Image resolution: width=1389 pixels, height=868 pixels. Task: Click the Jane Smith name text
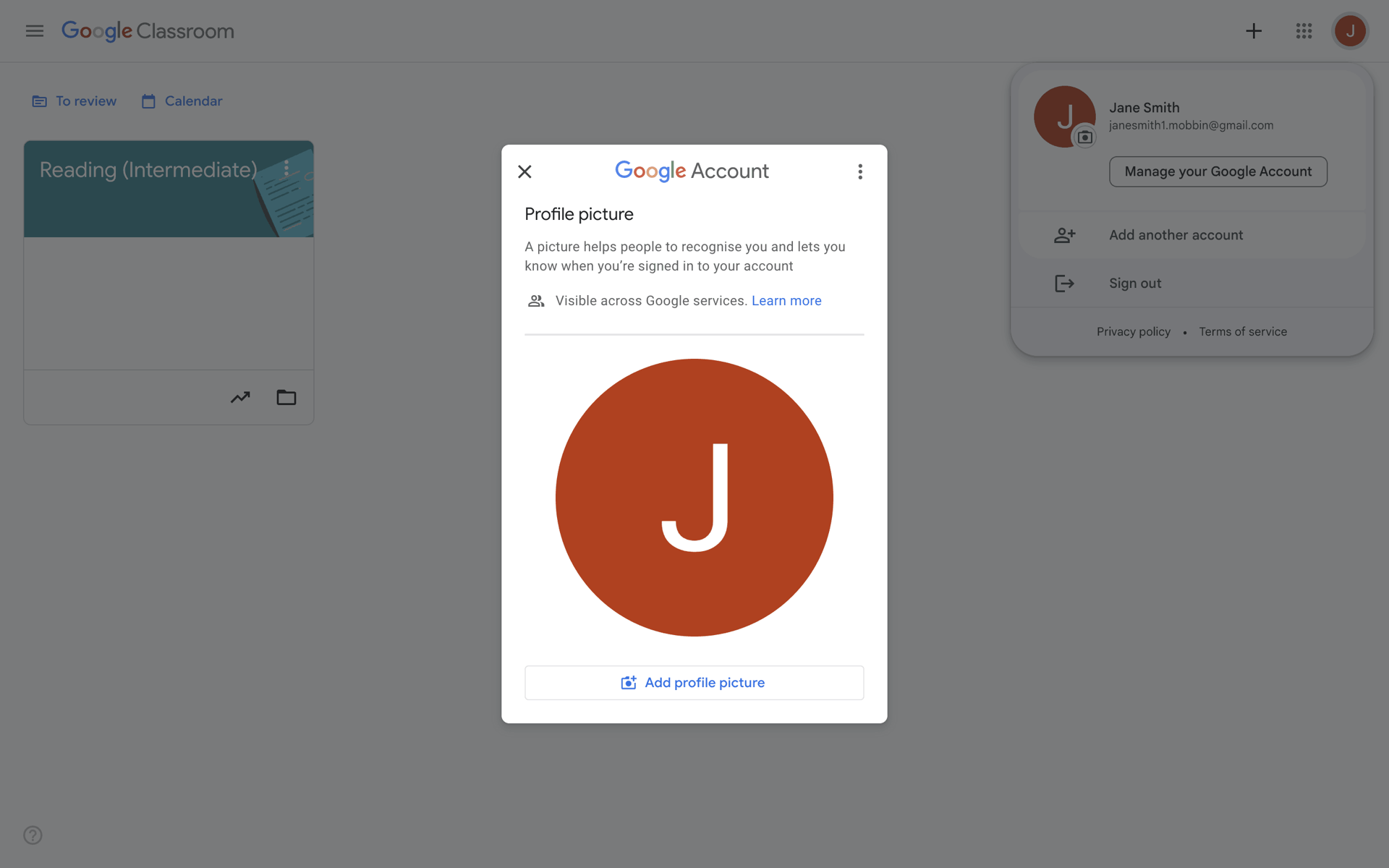[x=1144, y=108]
